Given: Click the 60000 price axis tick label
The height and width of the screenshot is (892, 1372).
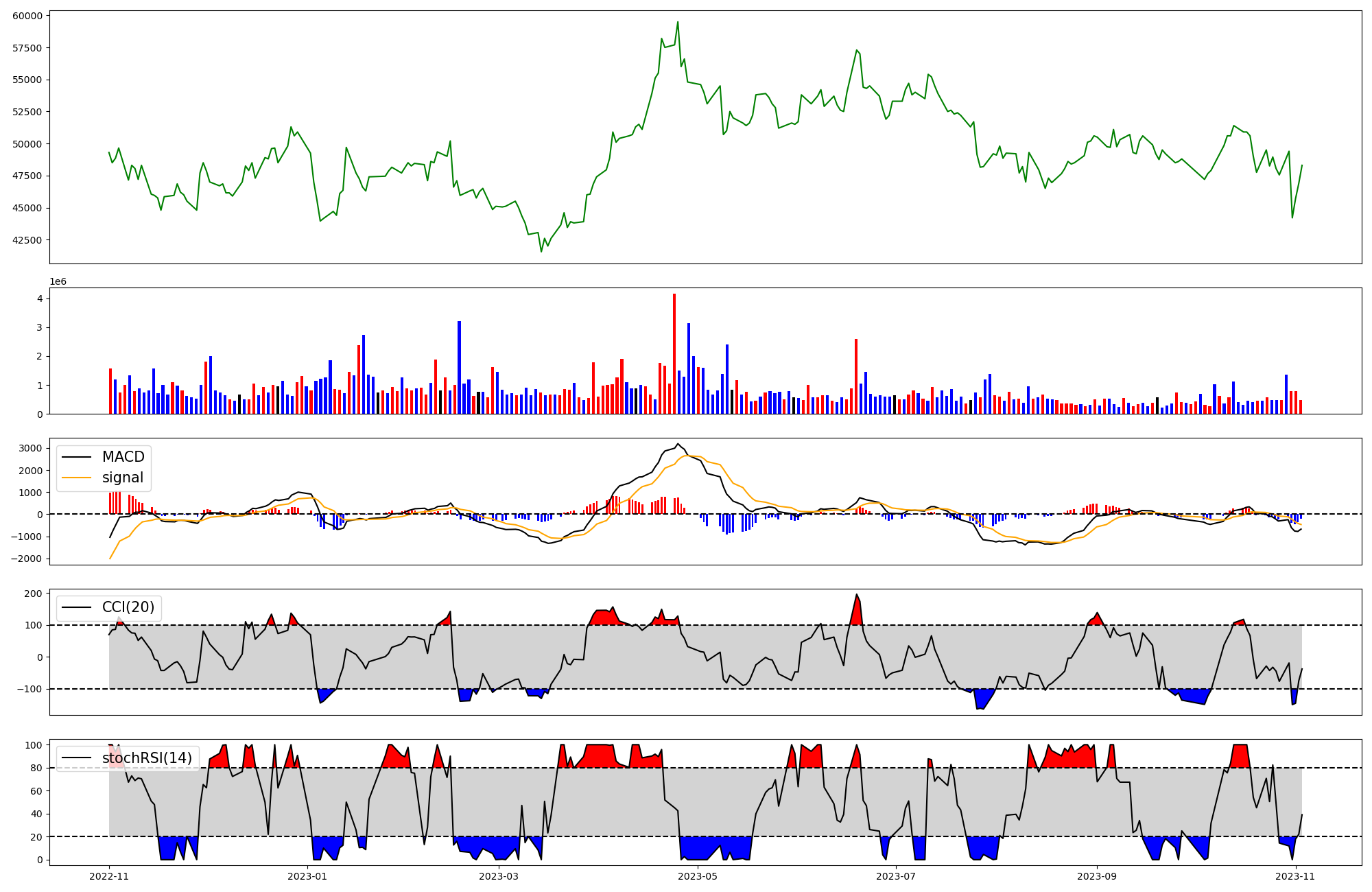Looking at the screenshot, I should tap(27, 16).
